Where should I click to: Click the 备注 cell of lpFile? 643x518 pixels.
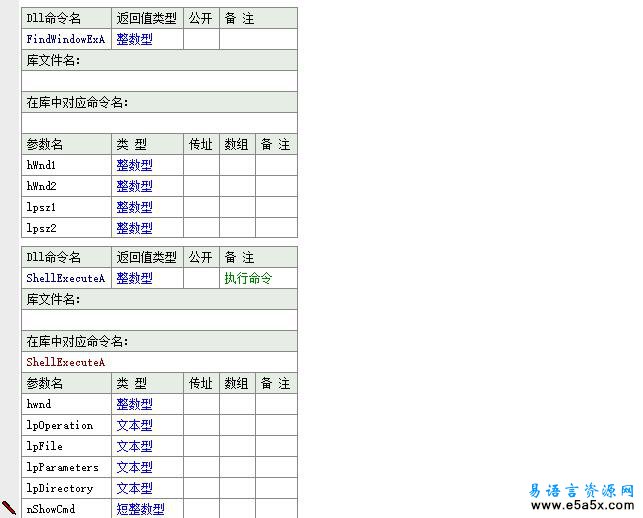[276, 446]
